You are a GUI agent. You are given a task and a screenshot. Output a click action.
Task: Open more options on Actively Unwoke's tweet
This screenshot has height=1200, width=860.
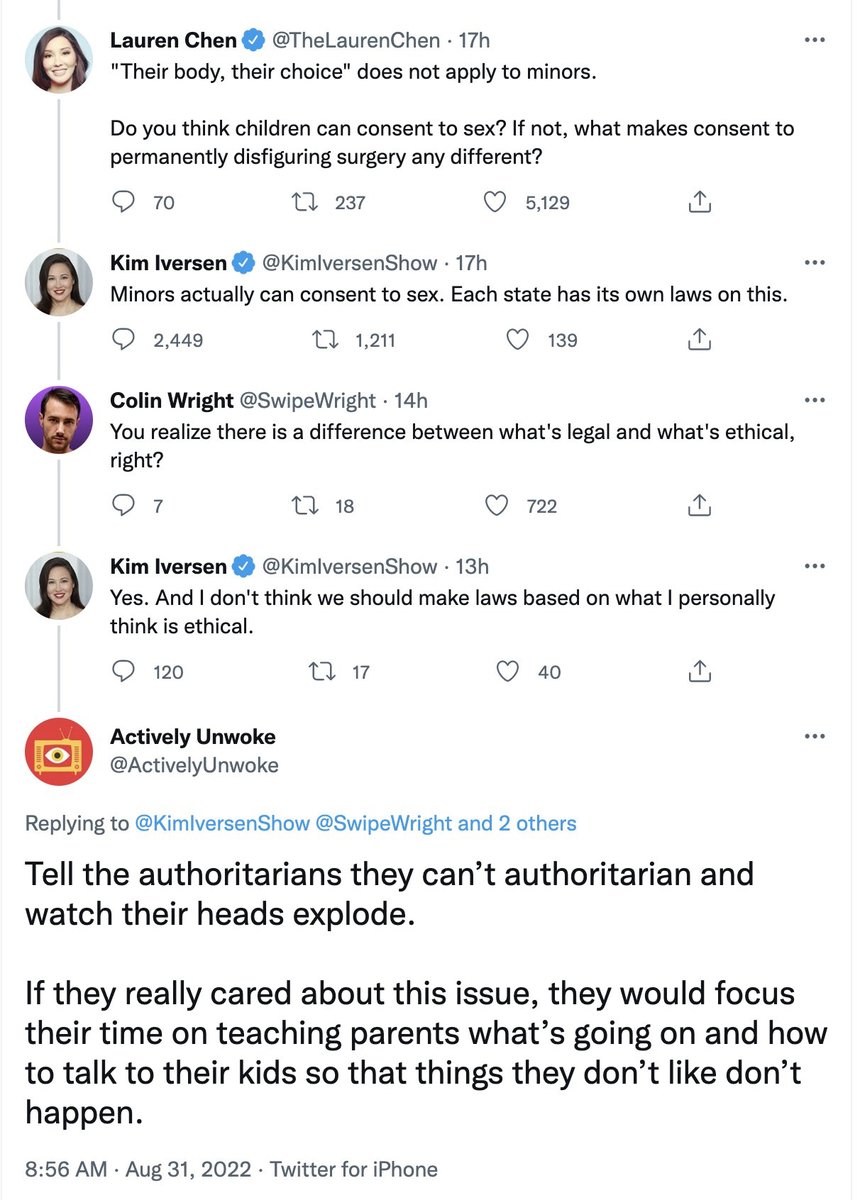pos(815,737)
